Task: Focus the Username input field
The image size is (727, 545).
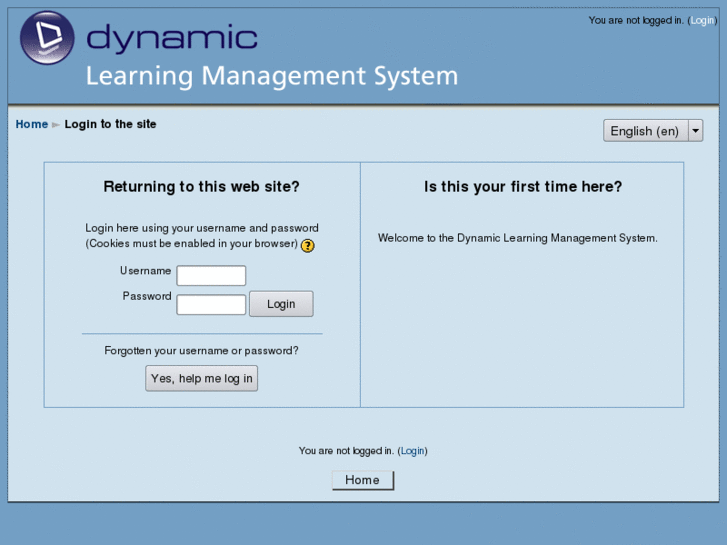Action: (x=211, y=276)
